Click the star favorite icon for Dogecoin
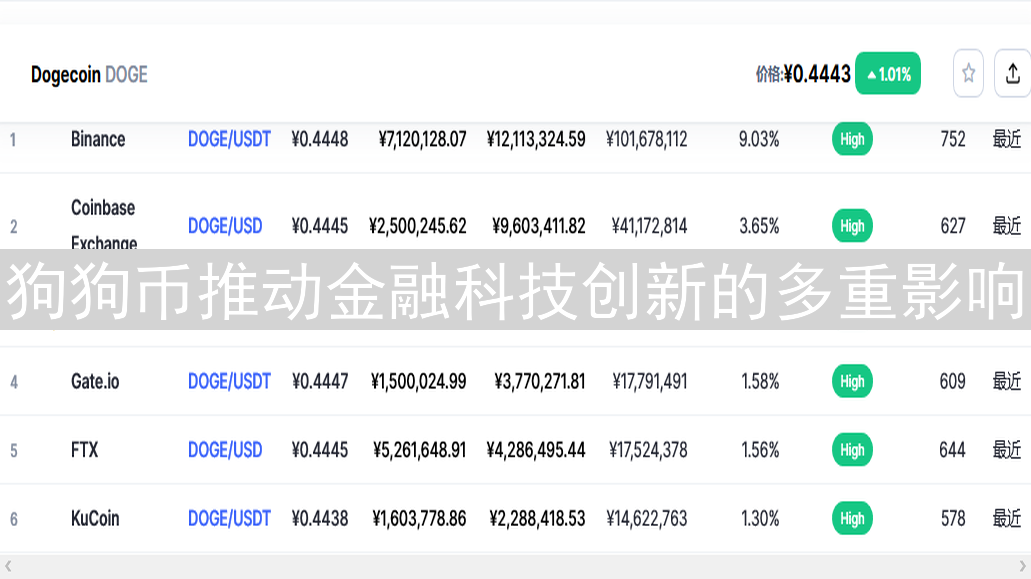Image resolution: width=1031 pixels, height=579 pixels. [x=968, y=73]
